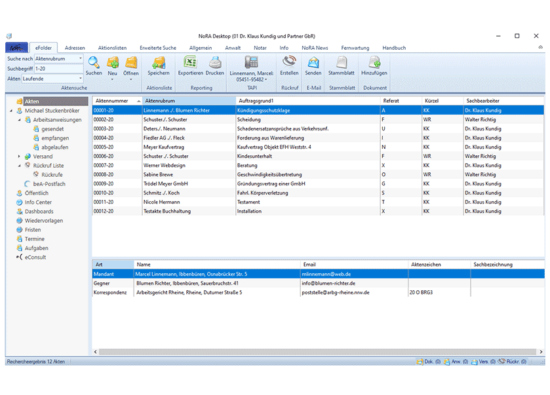Click the Öffnen folder icon
550x395 pixels.
[131, 63]
